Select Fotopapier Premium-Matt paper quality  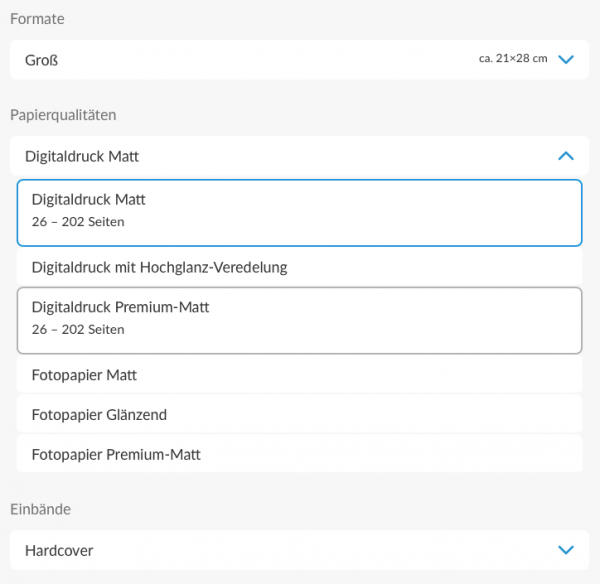[x=300, y=454]
